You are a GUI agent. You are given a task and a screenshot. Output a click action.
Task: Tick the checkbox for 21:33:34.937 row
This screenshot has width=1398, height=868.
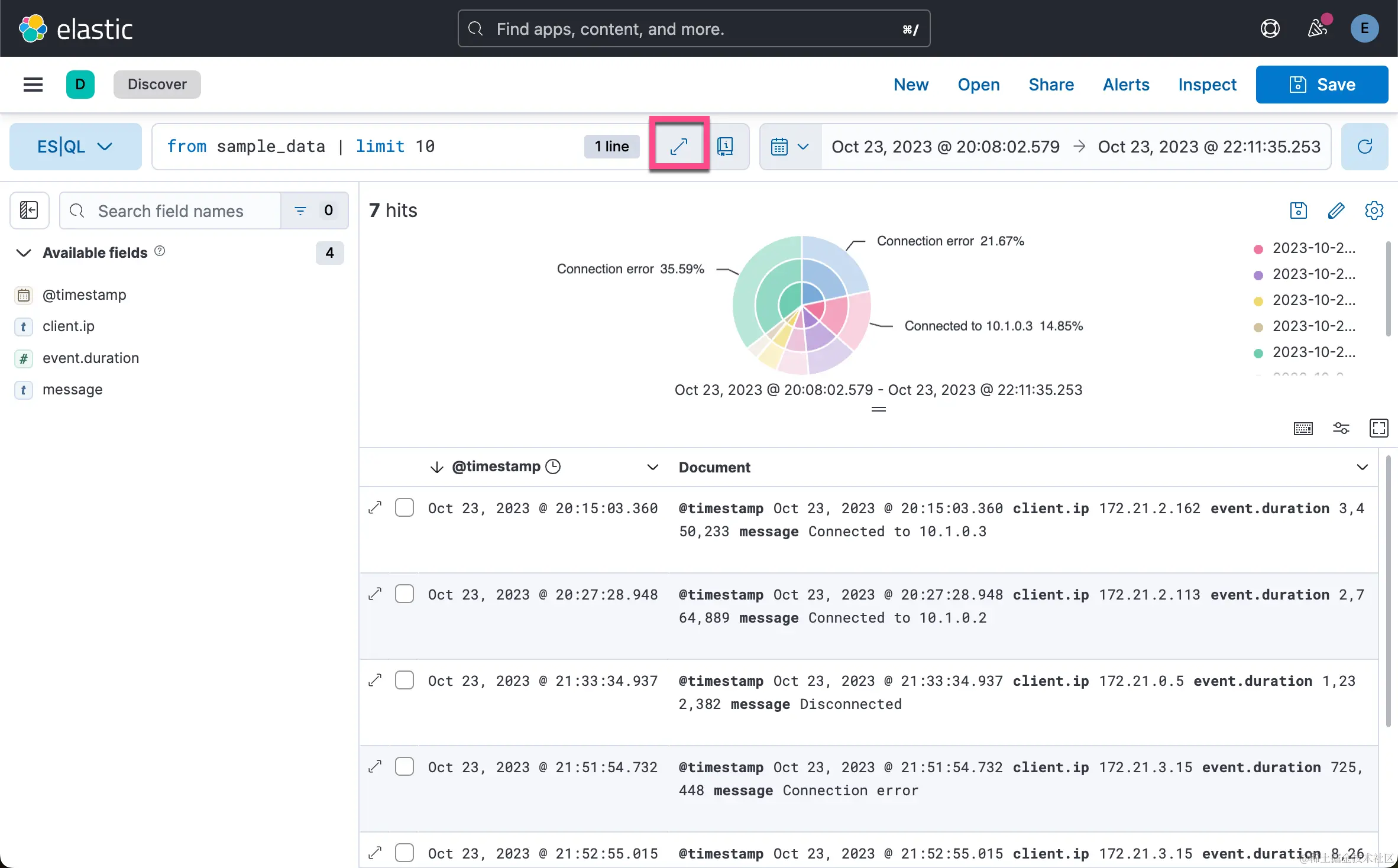pos(404,680)
